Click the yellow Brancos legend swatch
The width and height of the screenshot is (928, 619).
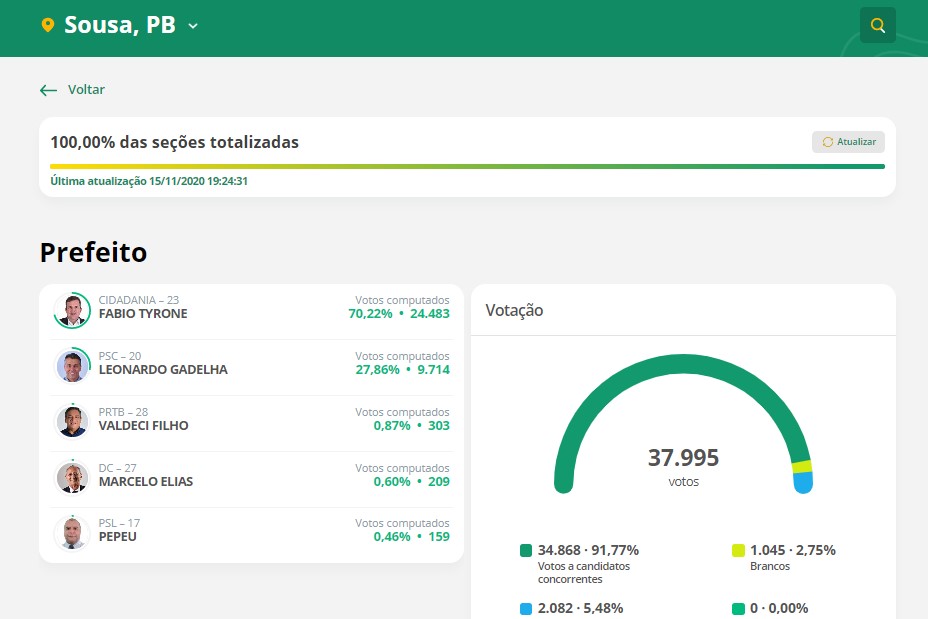[738, 550]
